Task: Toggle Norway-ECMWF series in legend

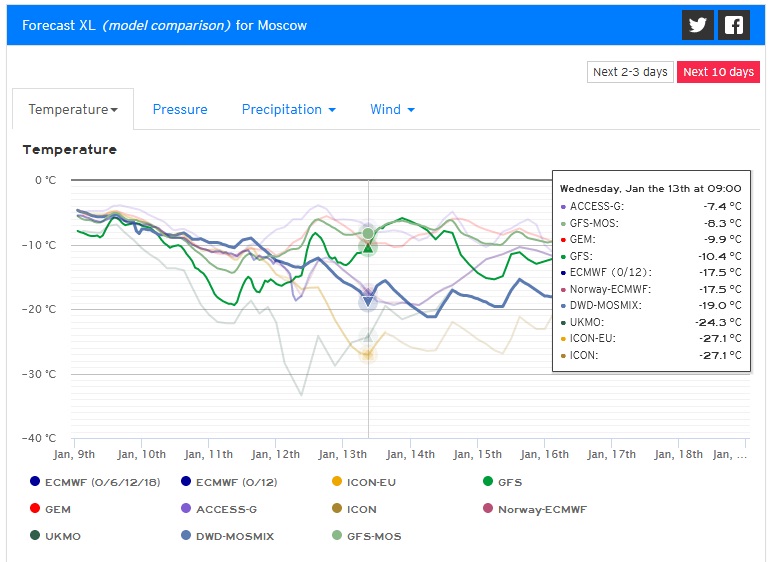Action: 535,509
